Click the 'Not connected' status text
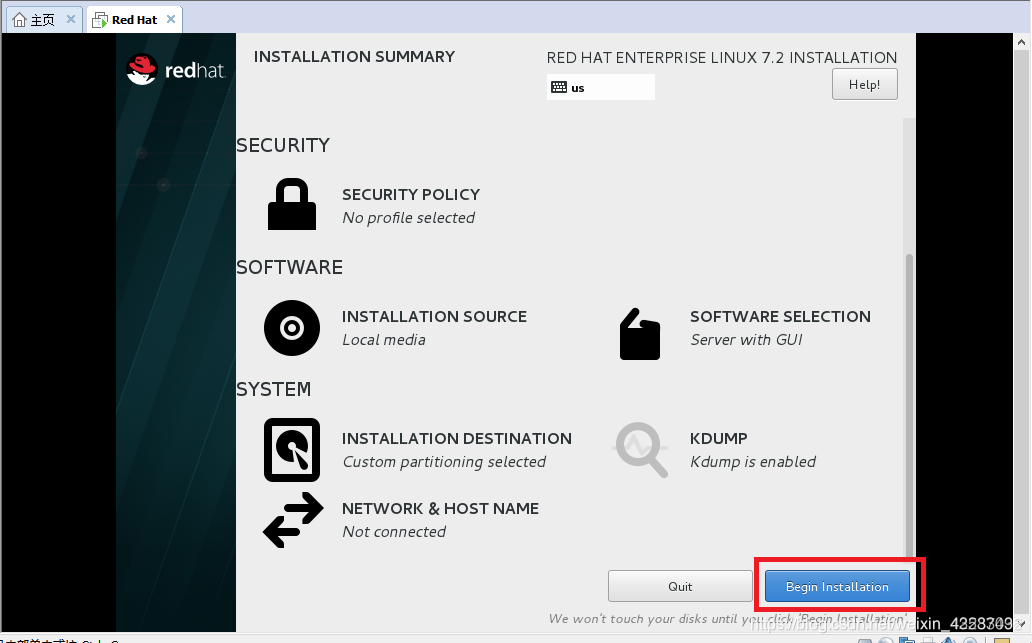 click(394, 532)
